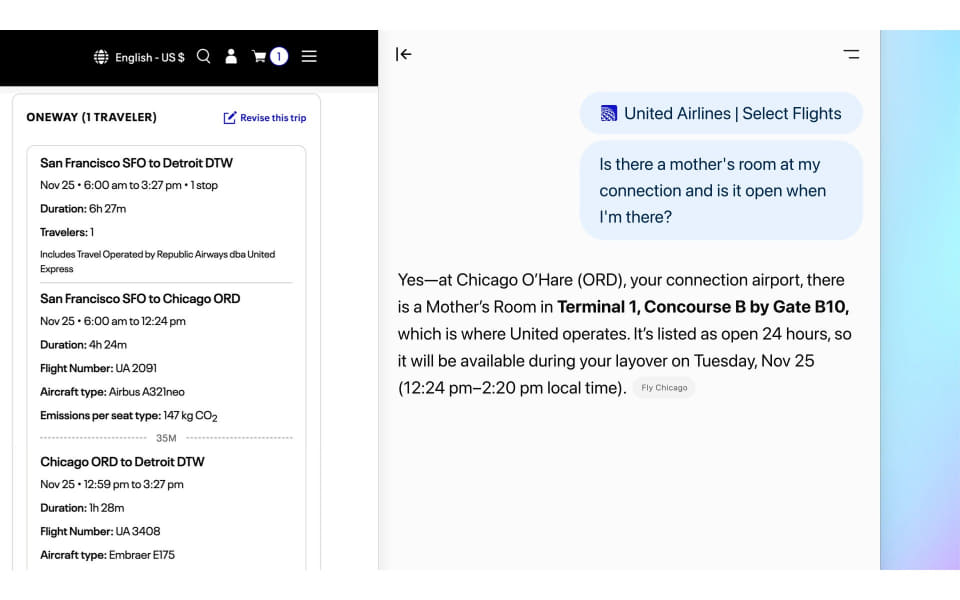This screenshot has height=600, width=960.
Task: Click United Airlines logo in chat chip
Action: click(609, 113)
